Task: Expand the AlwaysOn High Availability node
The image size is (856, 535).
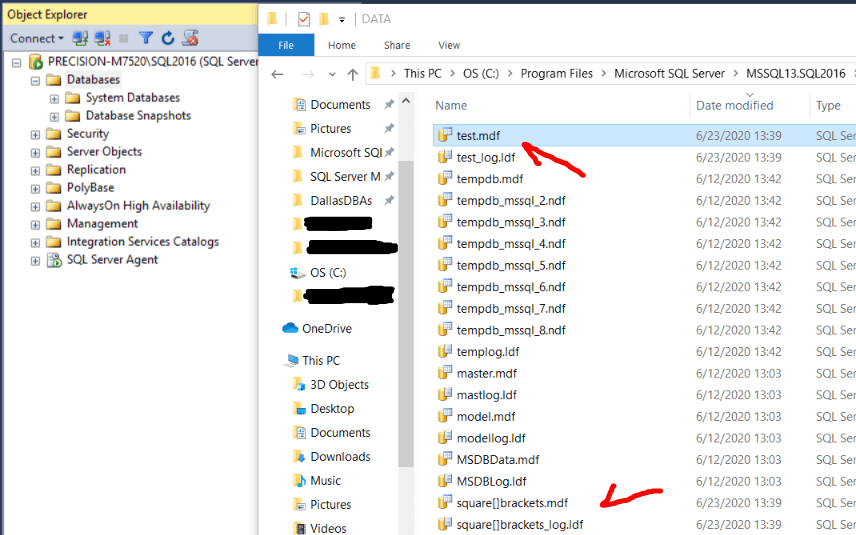Action: pyautogui.click(x=35, y=207)
